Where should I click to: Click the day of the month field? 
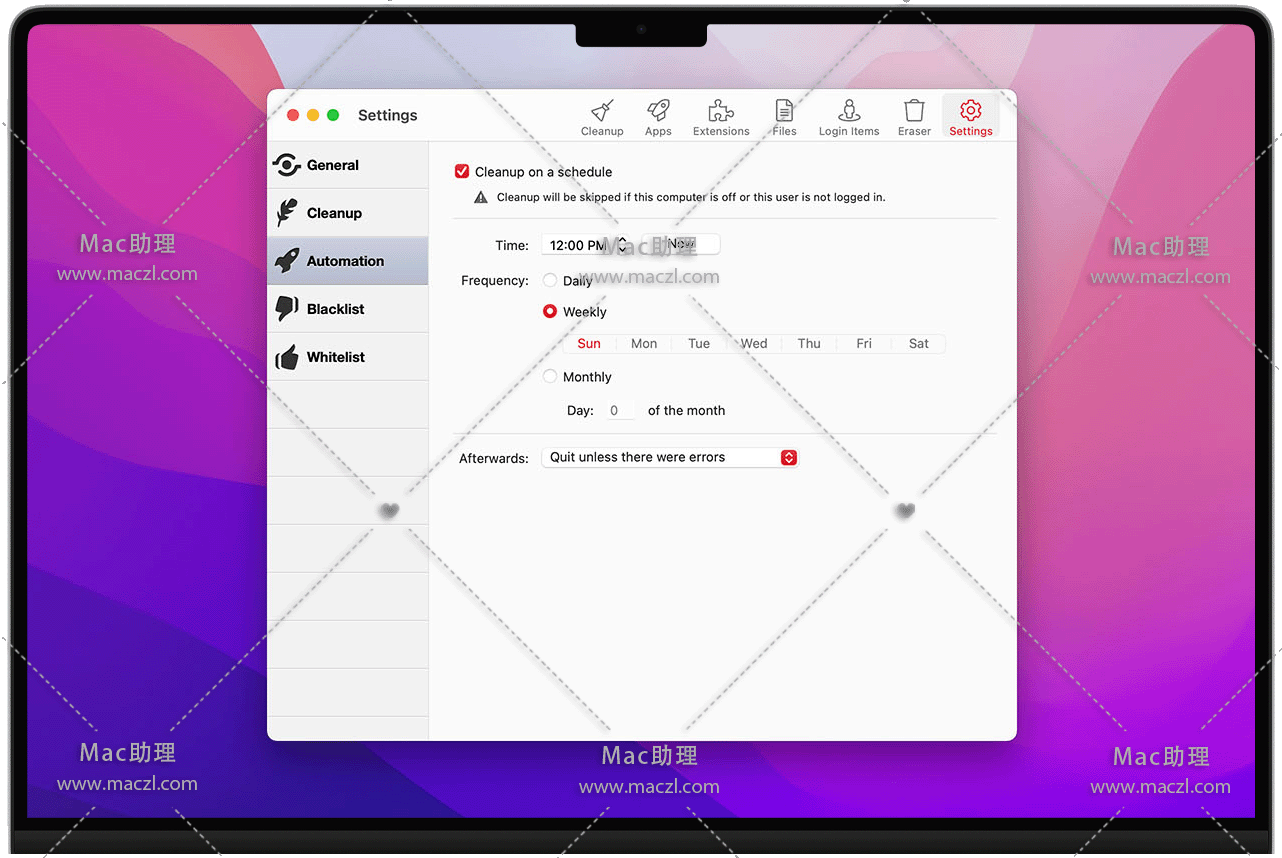(617, 411)
